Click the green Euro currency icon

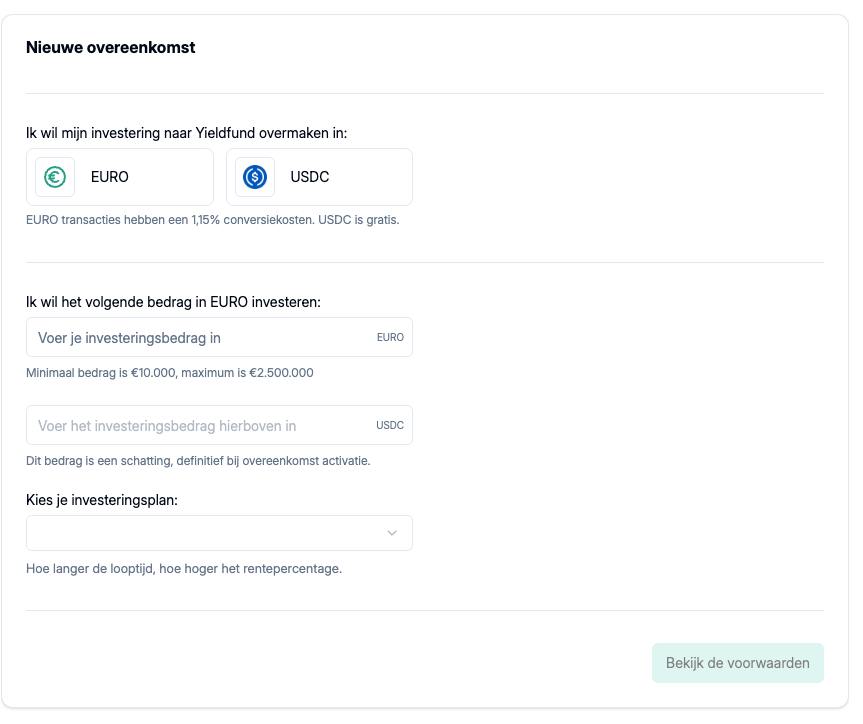(55, 177)
